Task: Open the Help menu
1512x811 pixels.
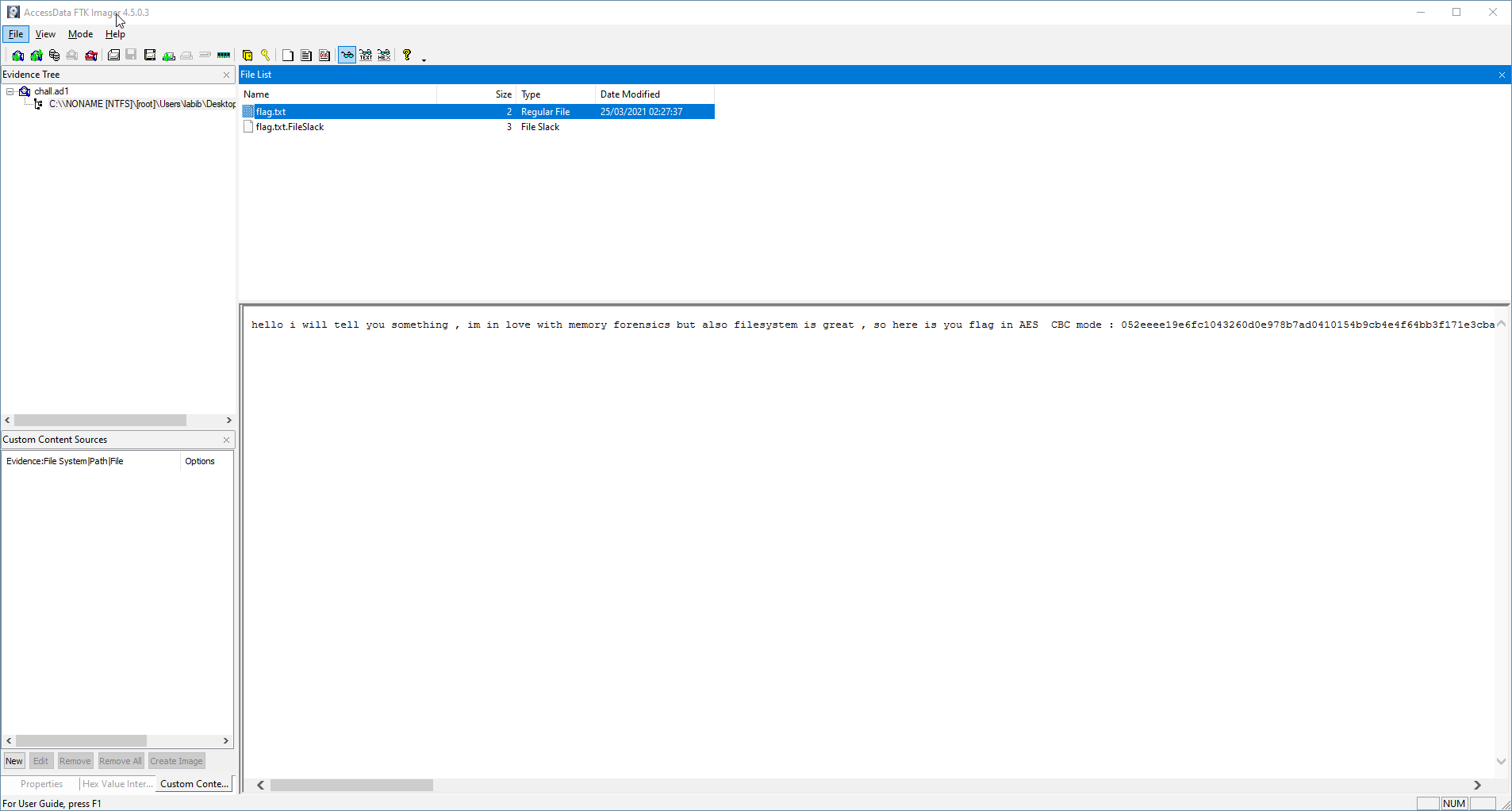Action: pyautogui.click(x=115, y=34)
